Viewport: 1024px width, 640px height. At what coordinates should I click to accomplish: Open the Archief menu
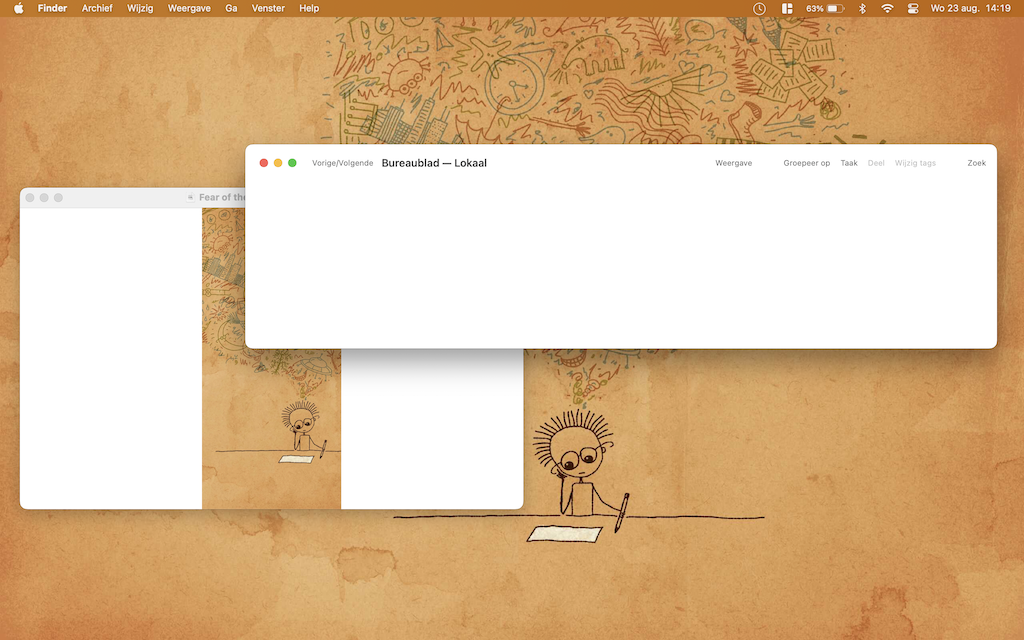(x=97, y=8)
